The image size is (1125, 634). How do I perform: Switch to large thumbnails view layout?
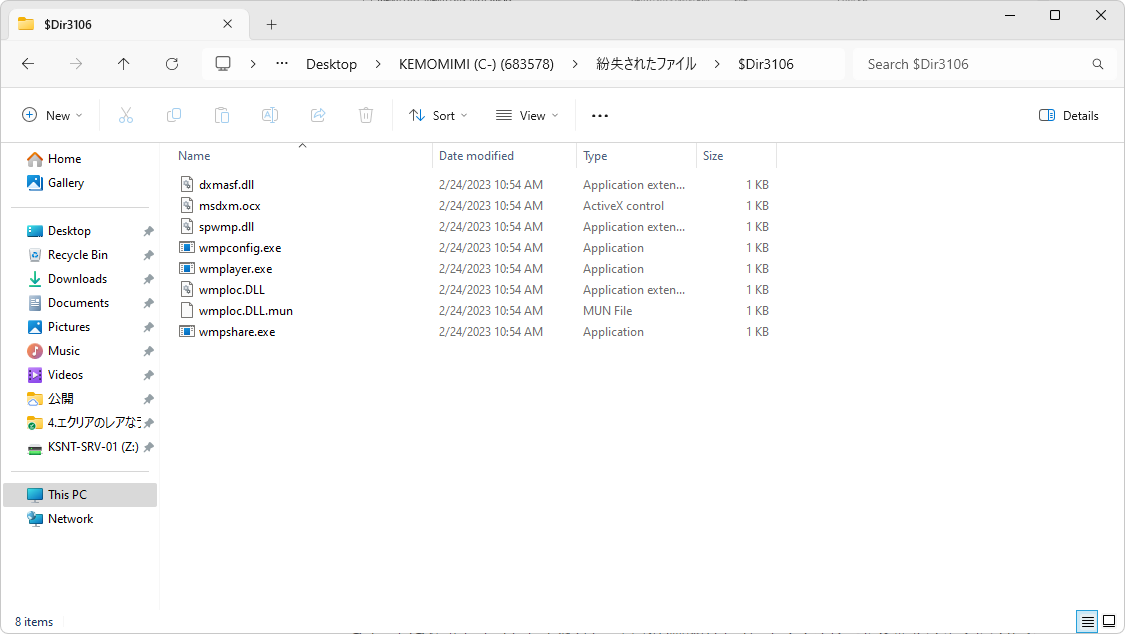click(x=1108, y=622)
